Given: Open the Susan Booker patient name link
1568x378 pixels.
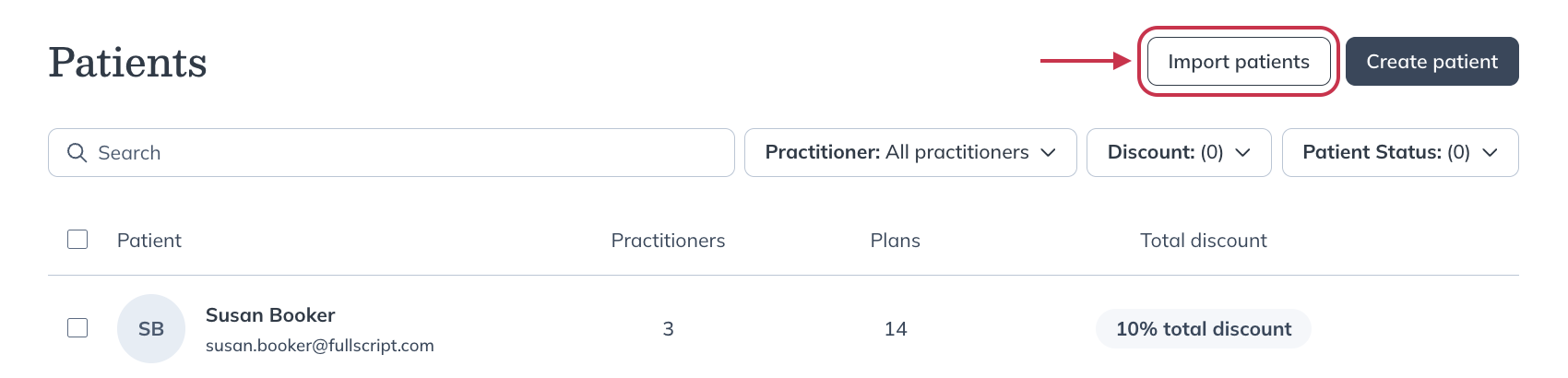Looking at the screenshot, I should coord(270,315).
